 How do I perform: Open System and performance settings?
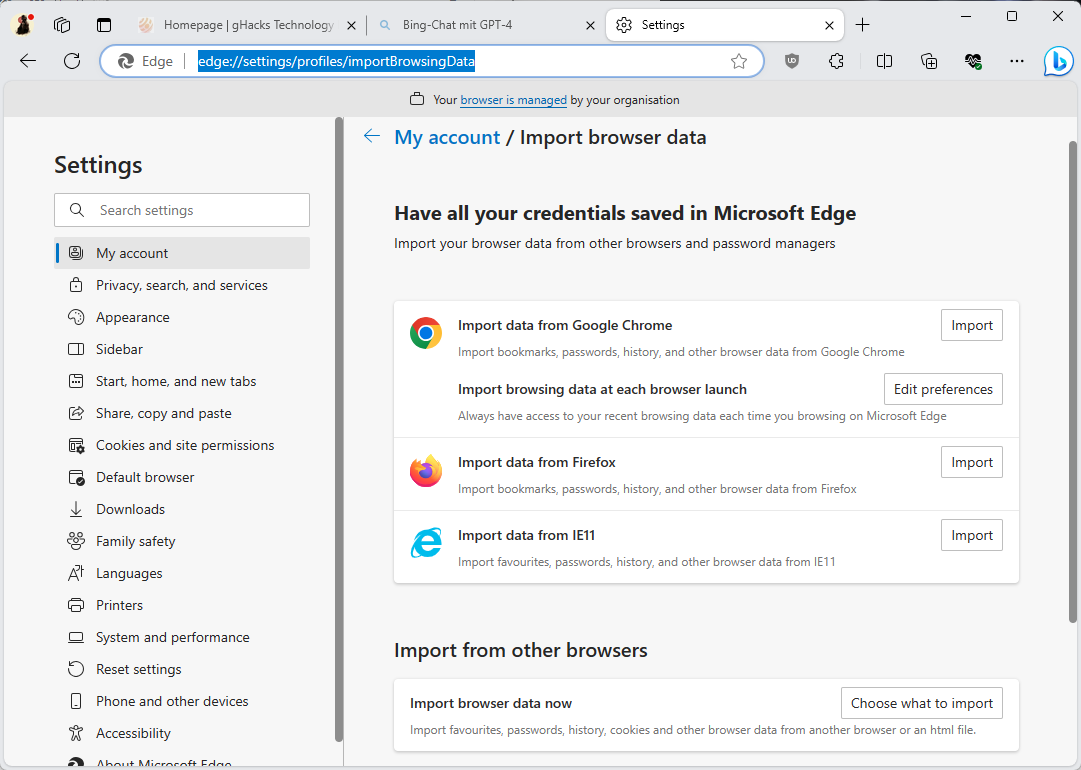pos(182,638)
